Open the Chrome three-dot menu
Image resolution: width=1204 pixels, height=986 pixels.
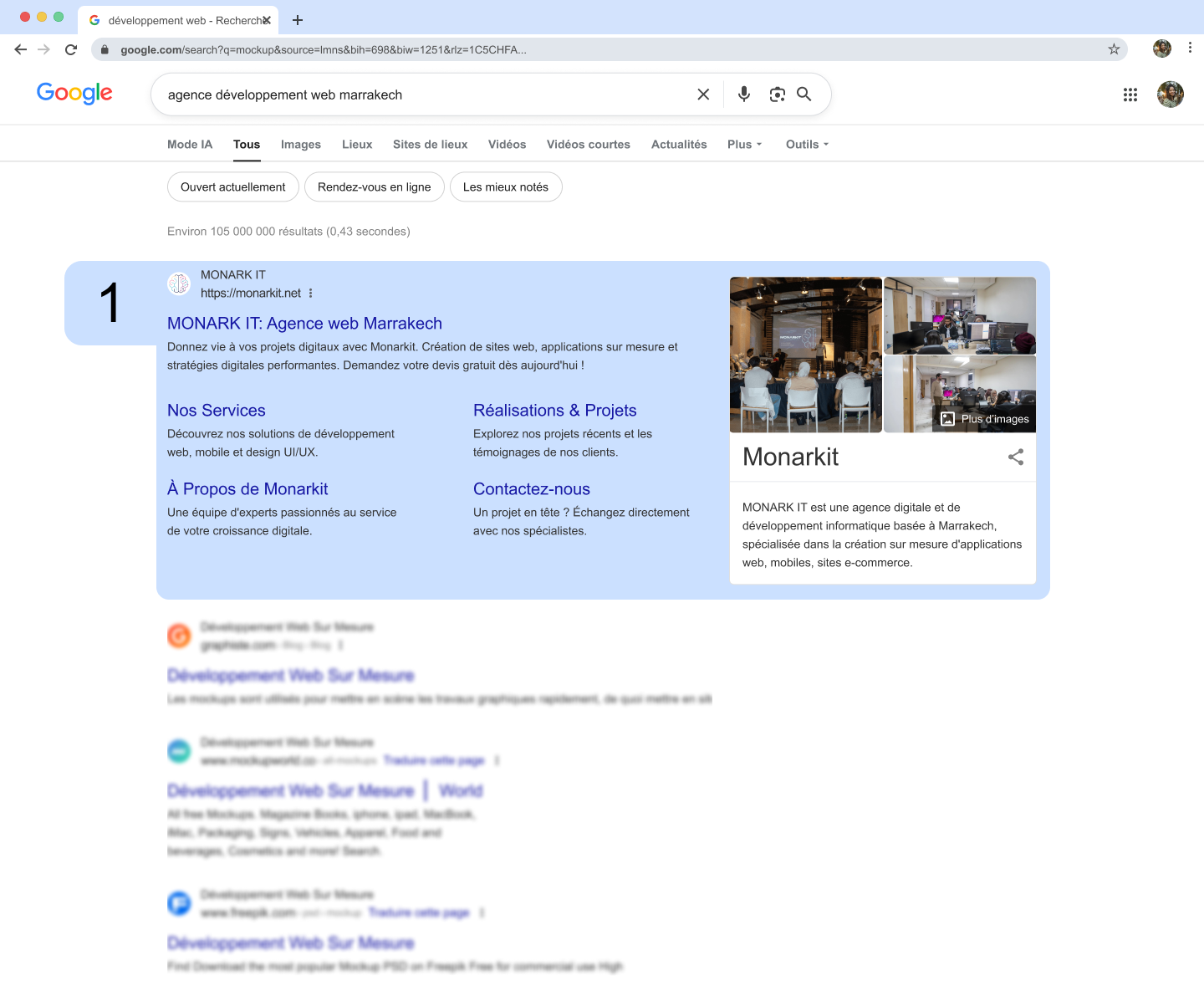point(1190,48)
